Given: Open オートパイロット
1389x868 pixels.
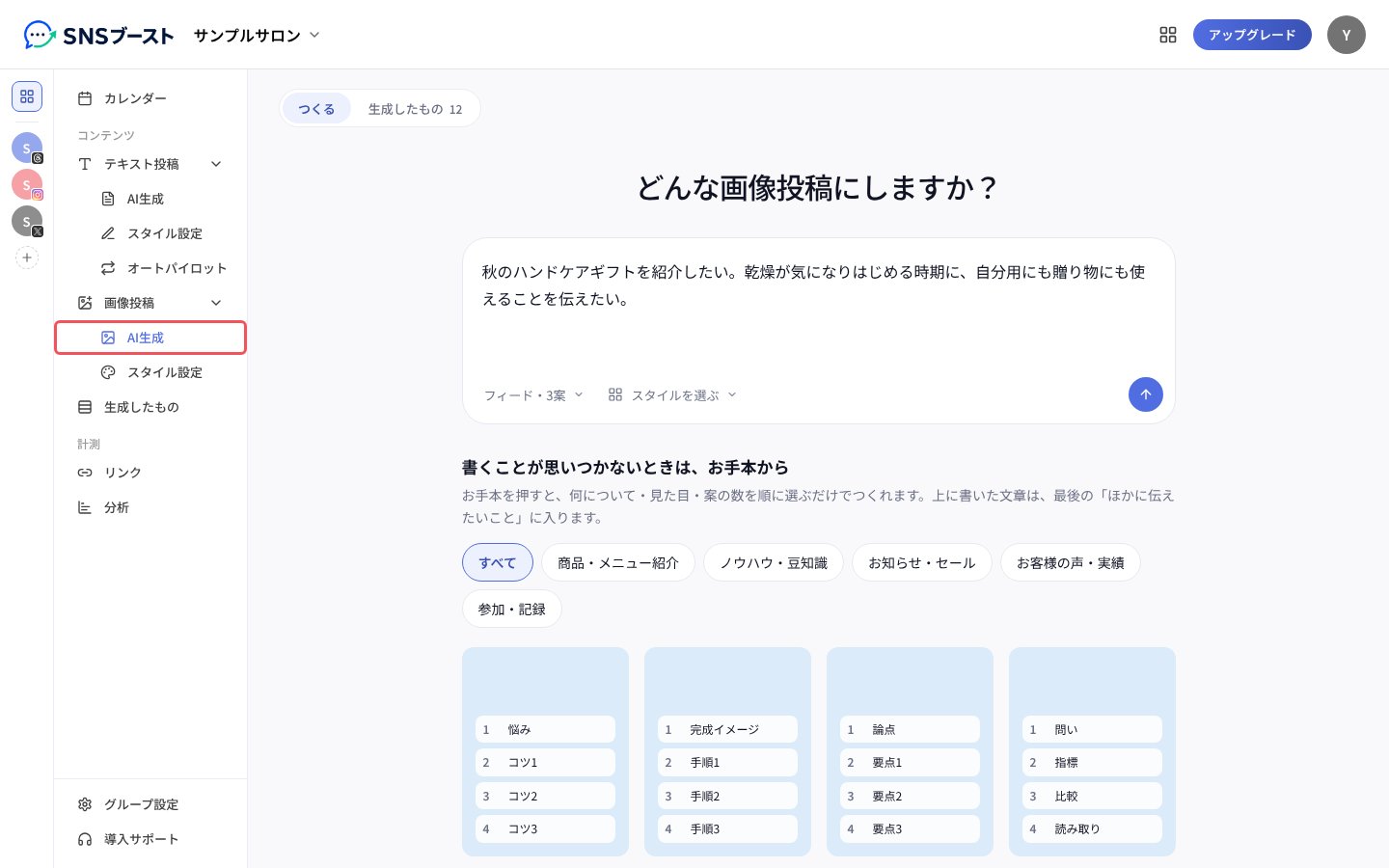Looking at the screenshot, I should pos(150,268).
